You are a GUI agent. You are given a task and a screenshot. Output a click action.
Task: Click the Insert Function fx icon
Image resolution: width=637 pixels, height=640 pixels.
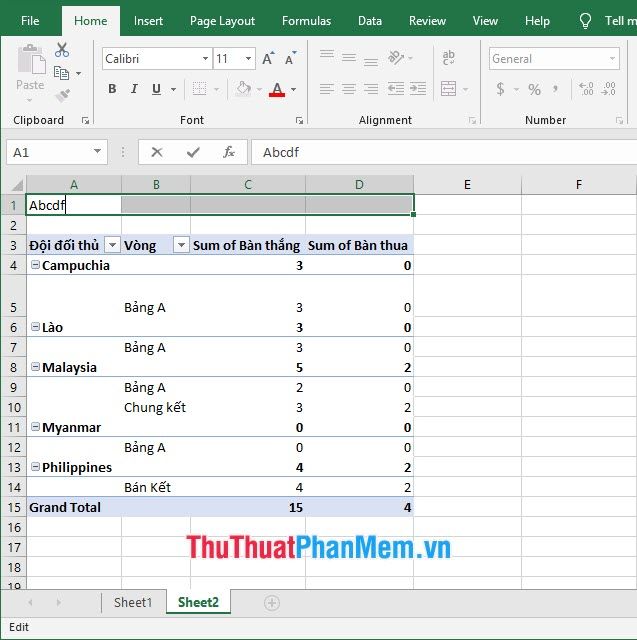click(229, 152)
